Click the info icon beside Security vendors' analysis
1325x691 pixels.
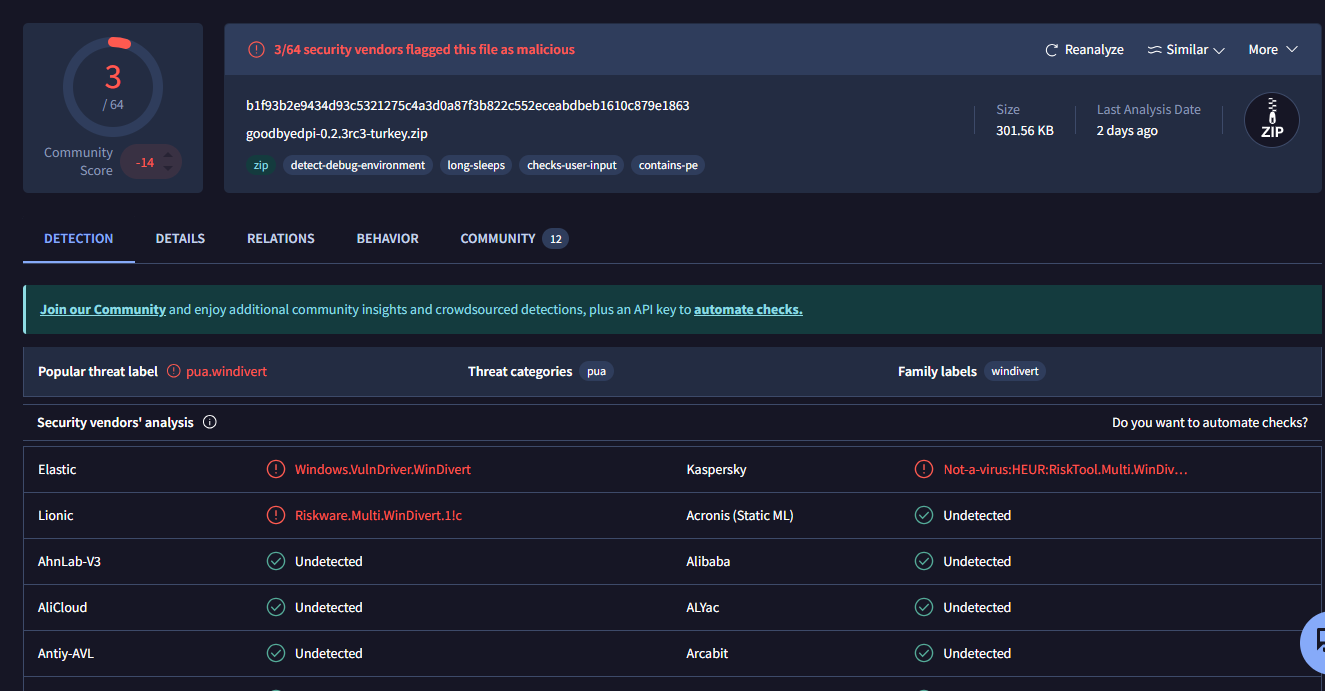210,422
